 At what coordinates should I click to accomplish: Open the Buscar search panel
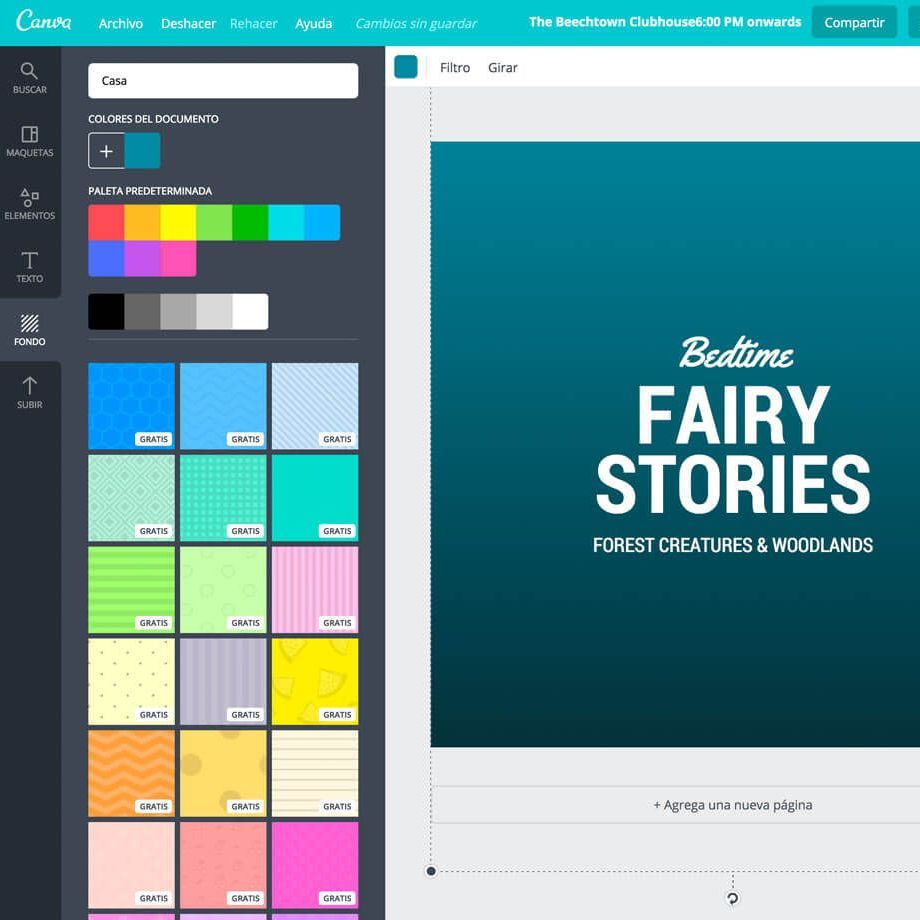point(29,80)
